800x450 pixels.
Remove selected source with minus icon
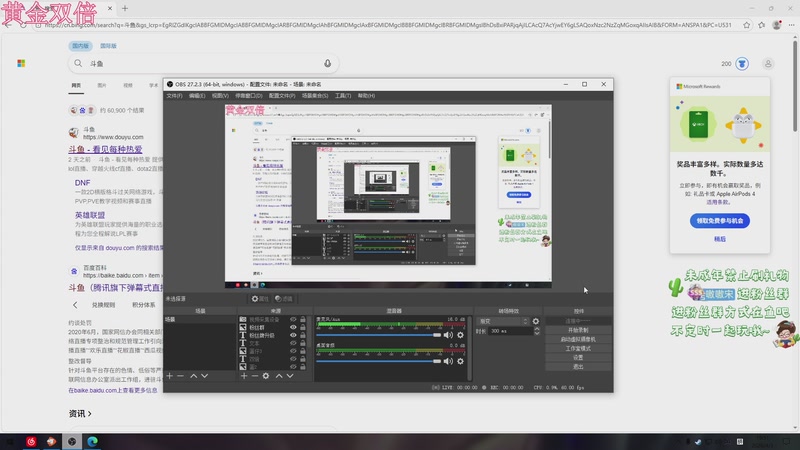pos(255,376)
